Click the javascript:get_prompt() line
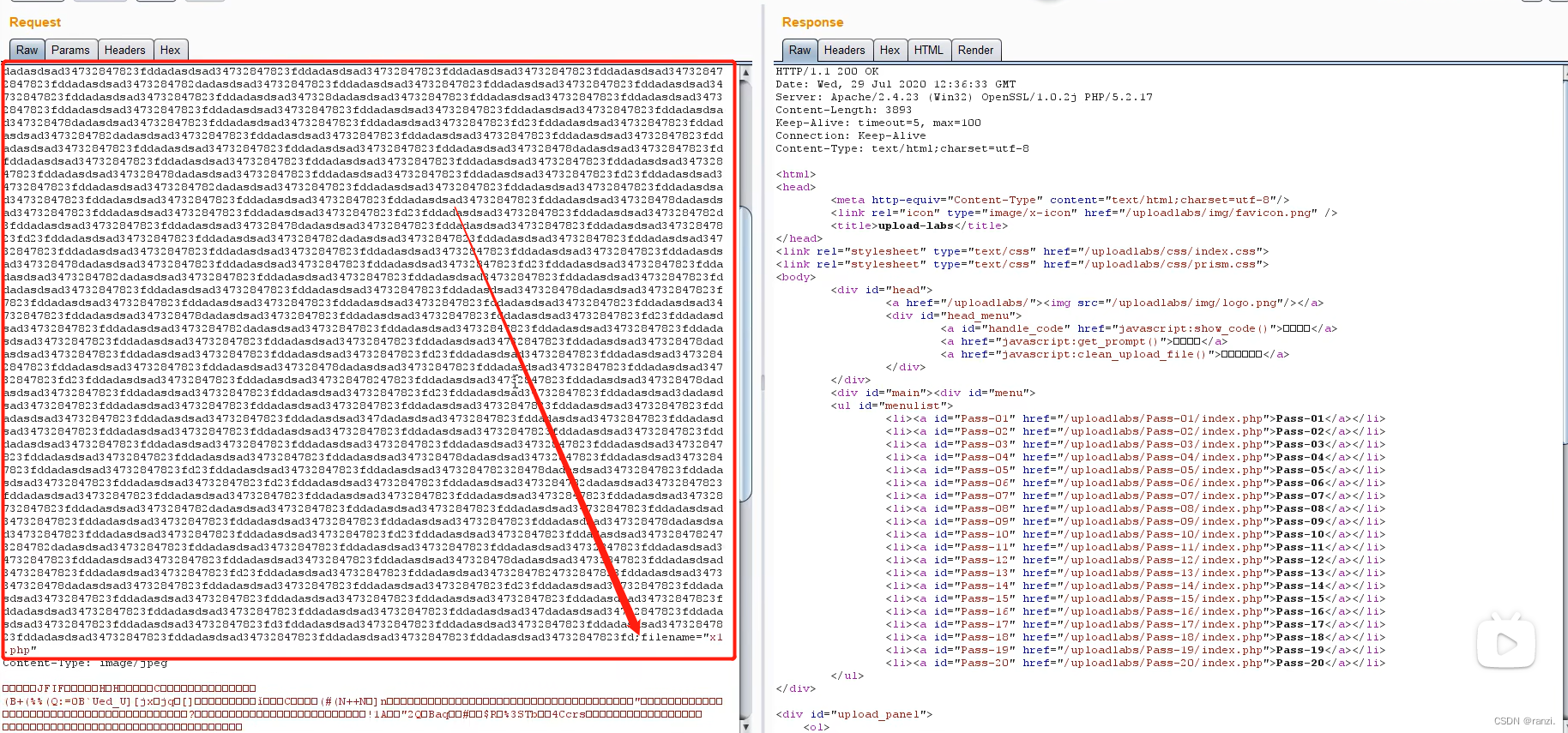 (x=1084, y=342)
